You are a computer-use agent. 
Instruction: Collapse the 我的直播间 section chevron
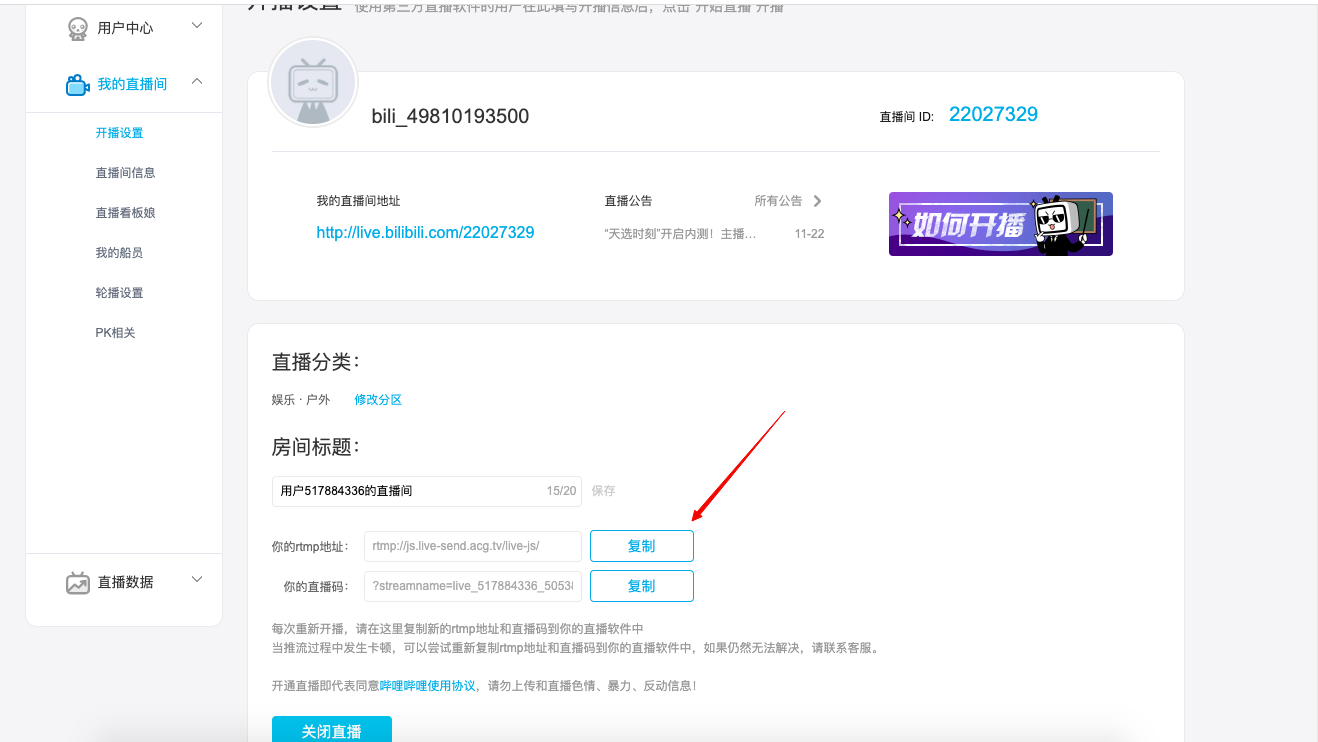(197, 81)
